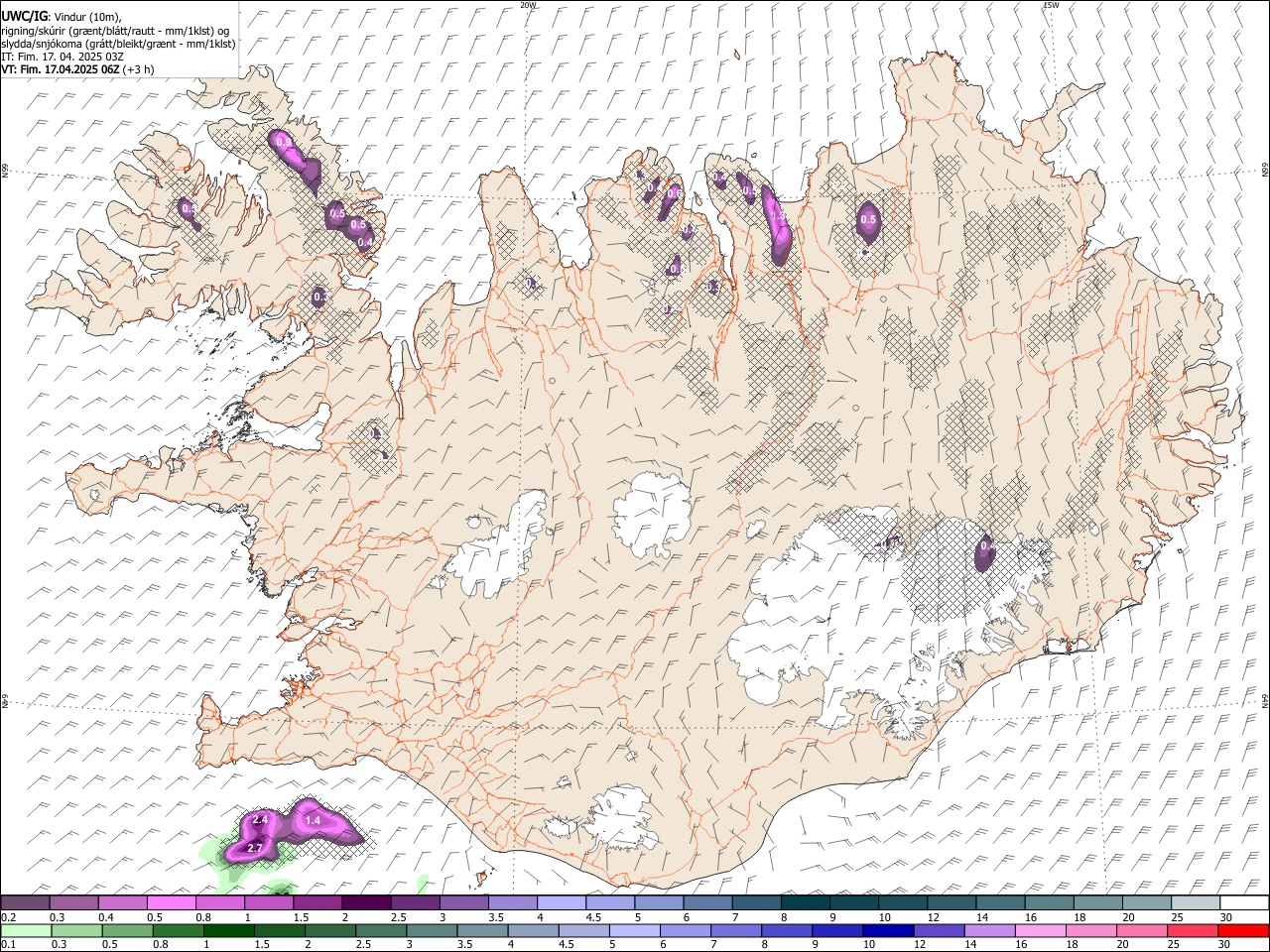Image resolution: width=1270 pixels, height=952 pixels.
Task: Select the 1–1.5 darkest green swatch, lower legend
Action: point(228,930)
